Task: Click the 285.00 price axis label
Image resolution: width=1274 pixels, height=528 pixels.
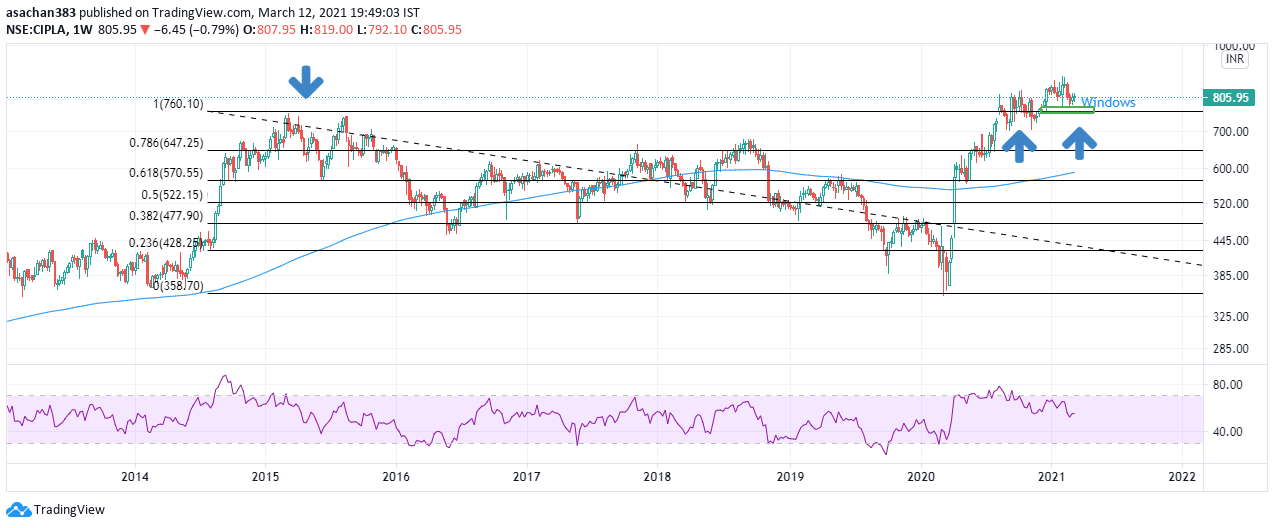Action: (1230, 348)
